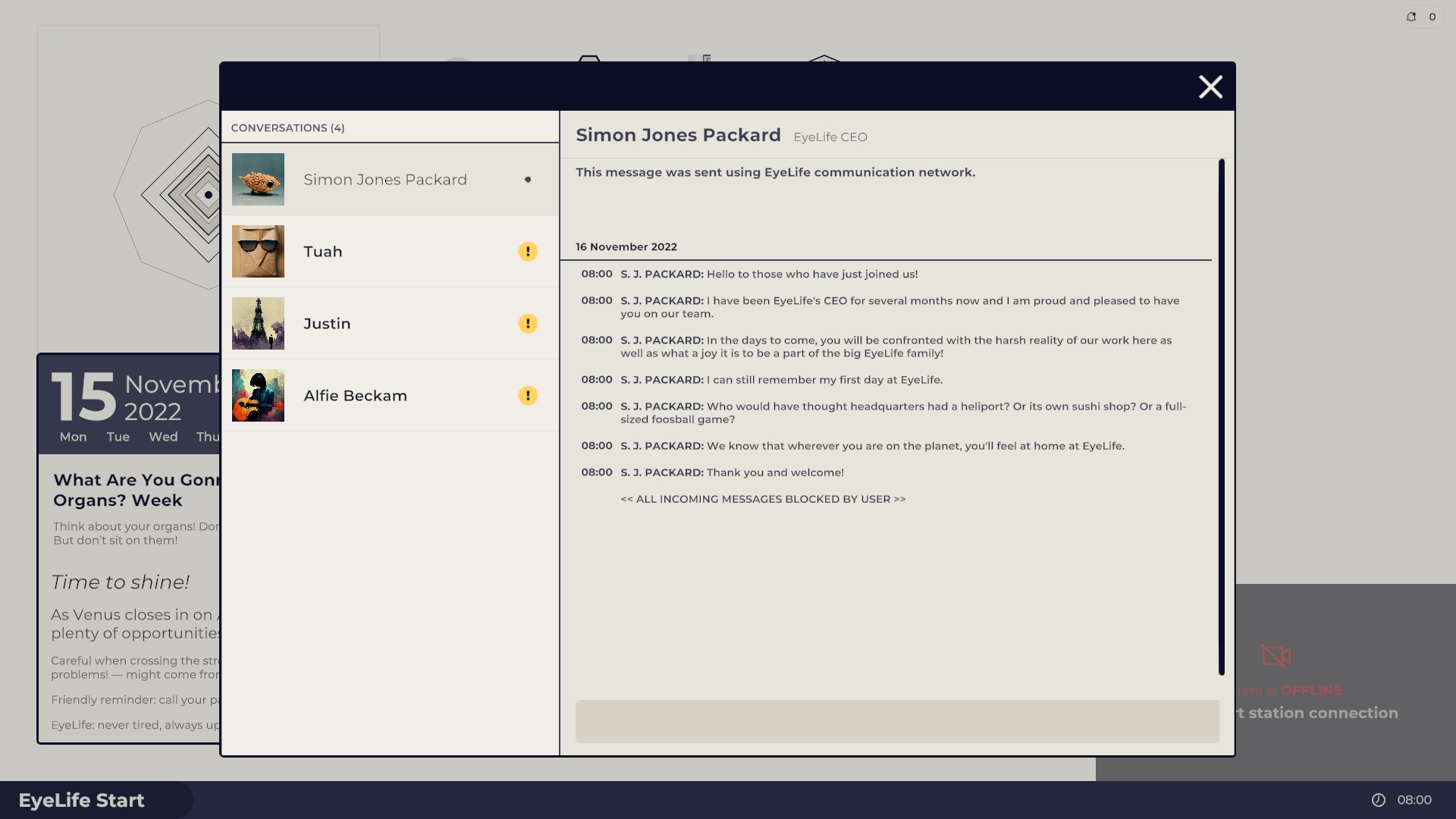Click the offline camera icon

click(x=1276, y=655)
